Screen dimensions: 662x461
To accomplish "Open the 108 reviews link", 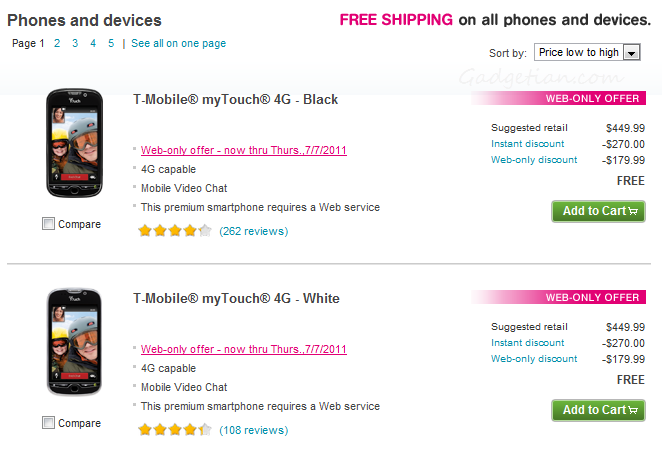I will pyautogui.click(x=253, y=430).
